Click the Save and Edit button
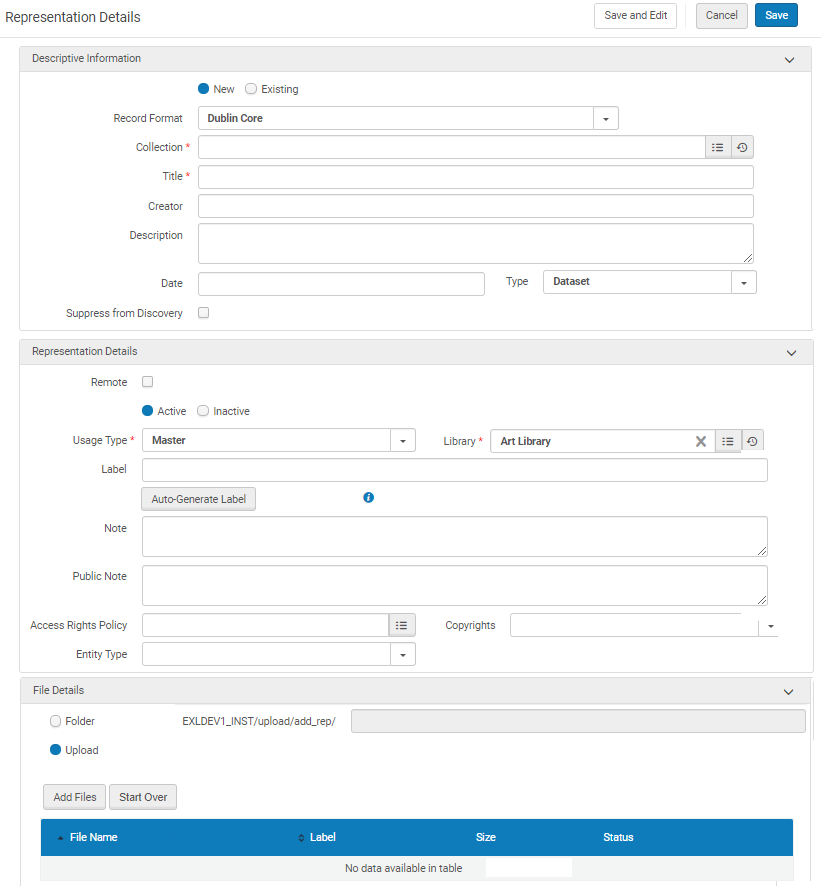This screenshot has height=886, width=821. click(635, 16)
